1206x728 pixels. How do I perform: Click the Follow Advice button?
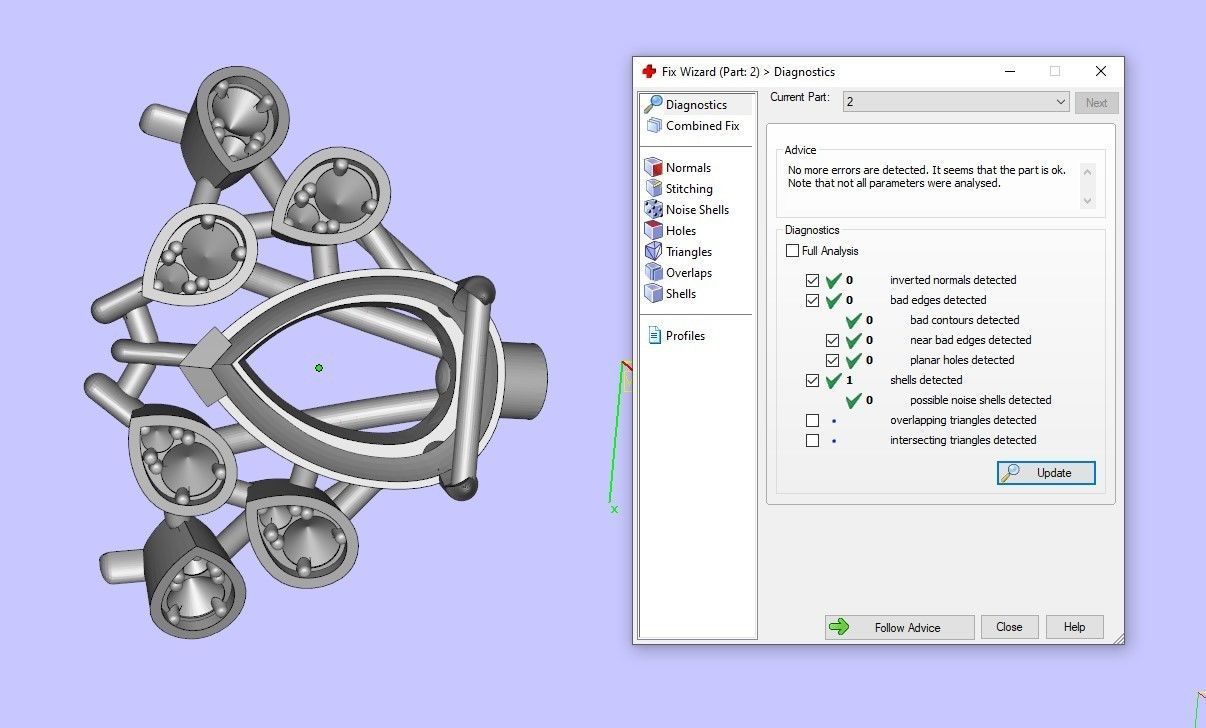point(899,627)
